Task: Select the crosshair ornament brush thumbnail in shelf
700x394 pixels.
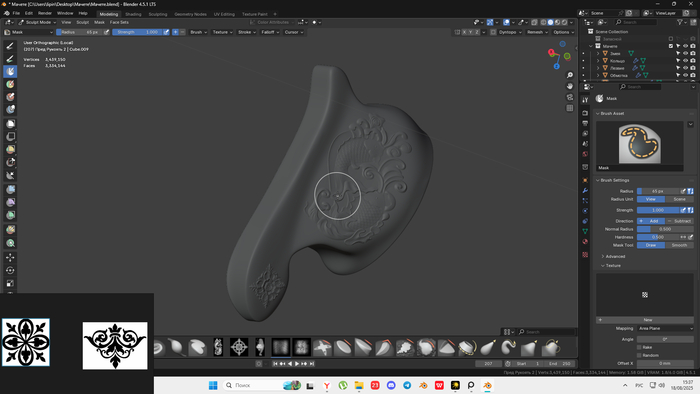Action: point(239,347)
